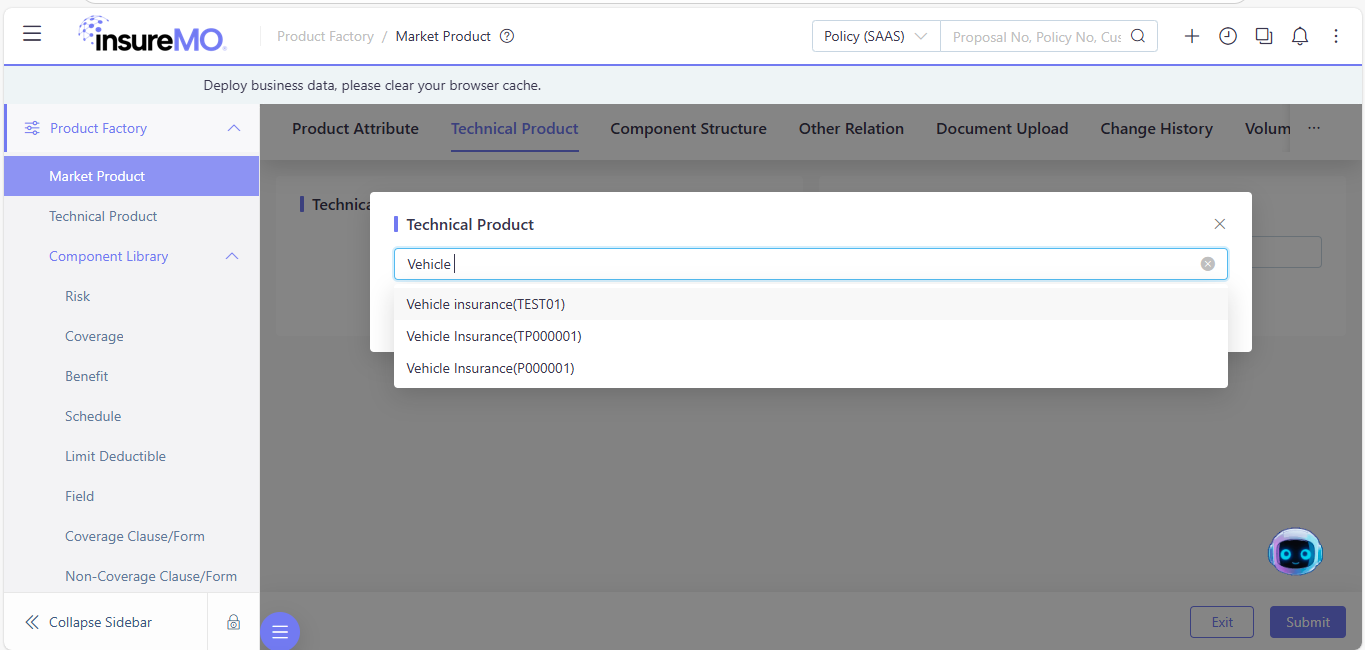The image size is (1365, 650).
Task: Switch to Product Attribute tab
Action: [x=355, y=128]
